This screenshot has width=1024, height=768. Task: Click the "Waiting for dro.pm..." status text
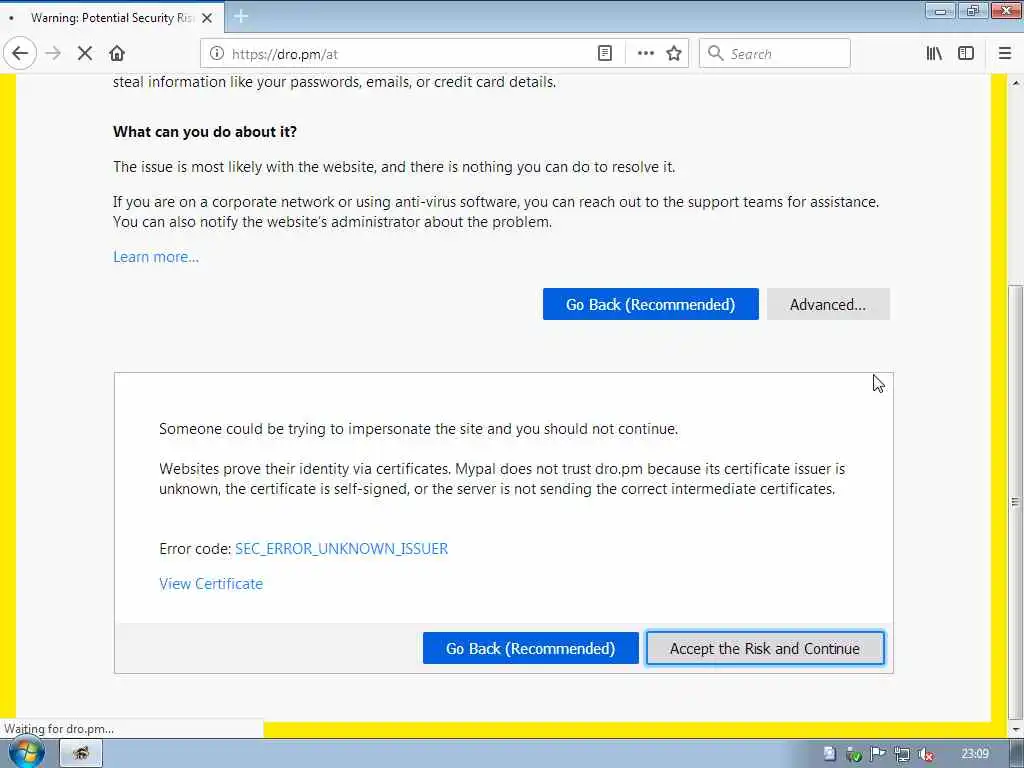(59, 729)
